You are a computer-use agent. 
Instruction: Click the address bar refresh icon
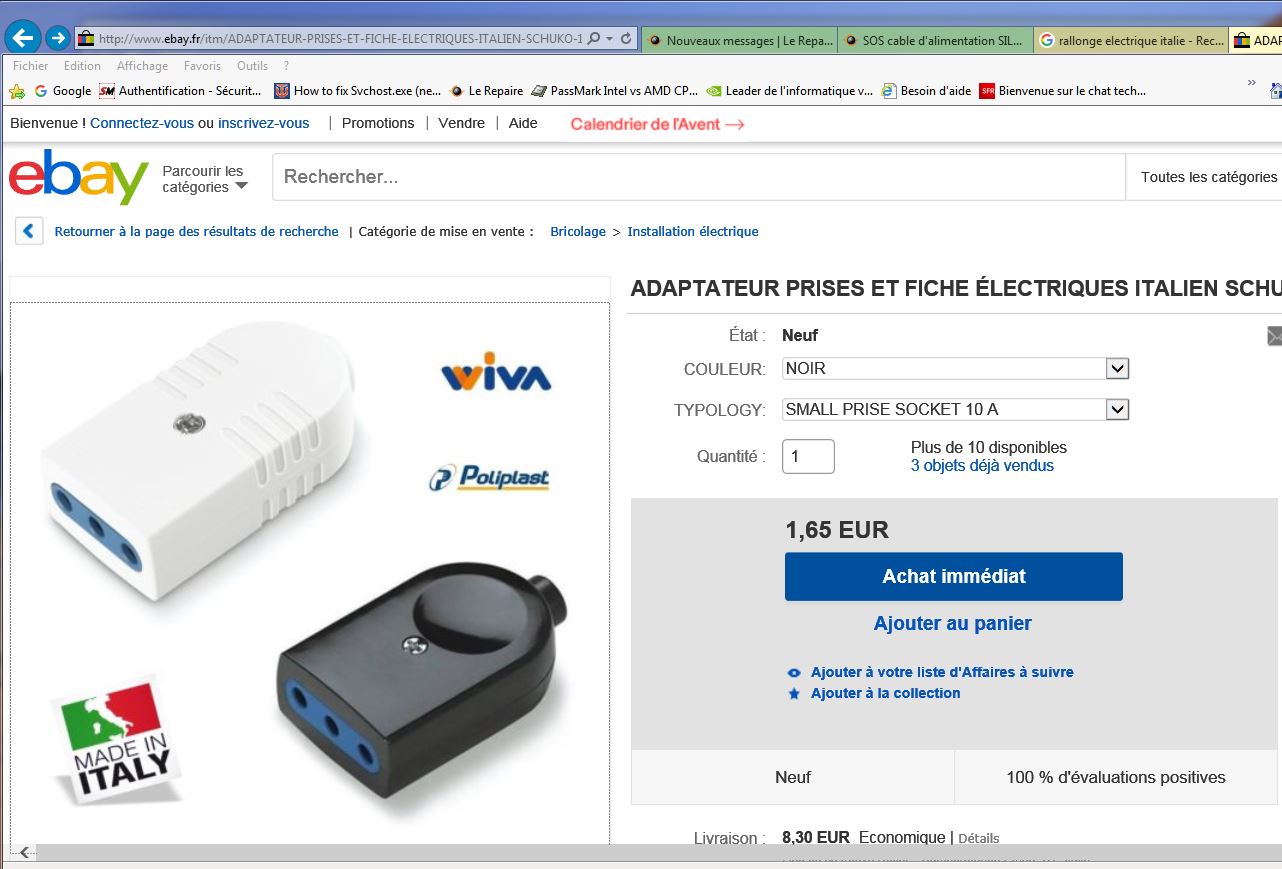pos(626,39)
